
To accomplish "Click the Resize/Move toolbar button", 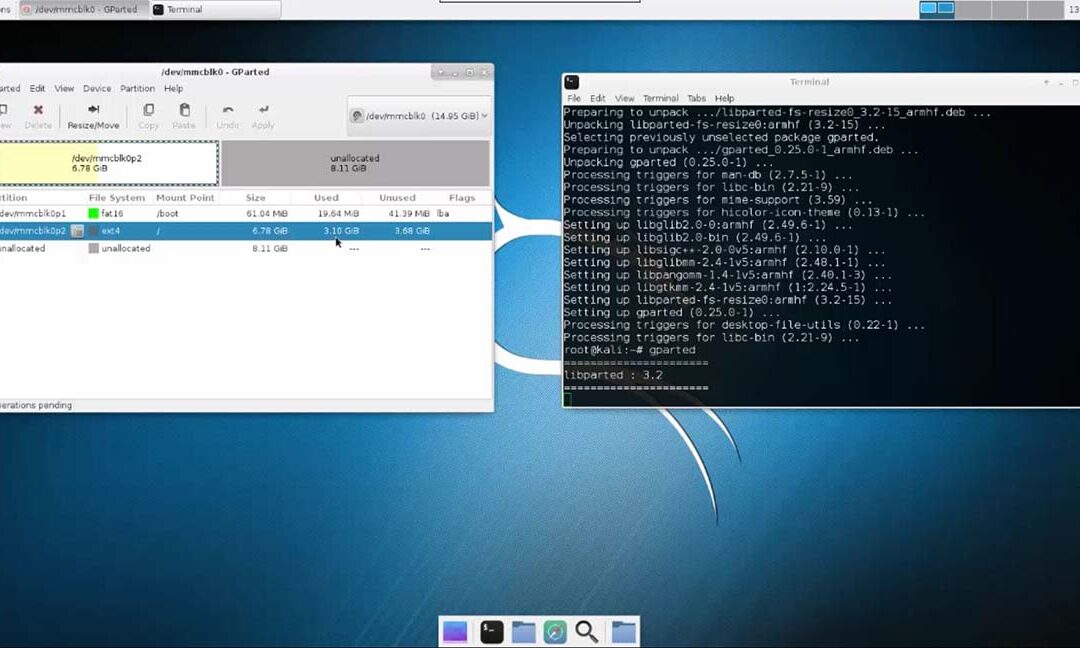I will tap(93, 116).
